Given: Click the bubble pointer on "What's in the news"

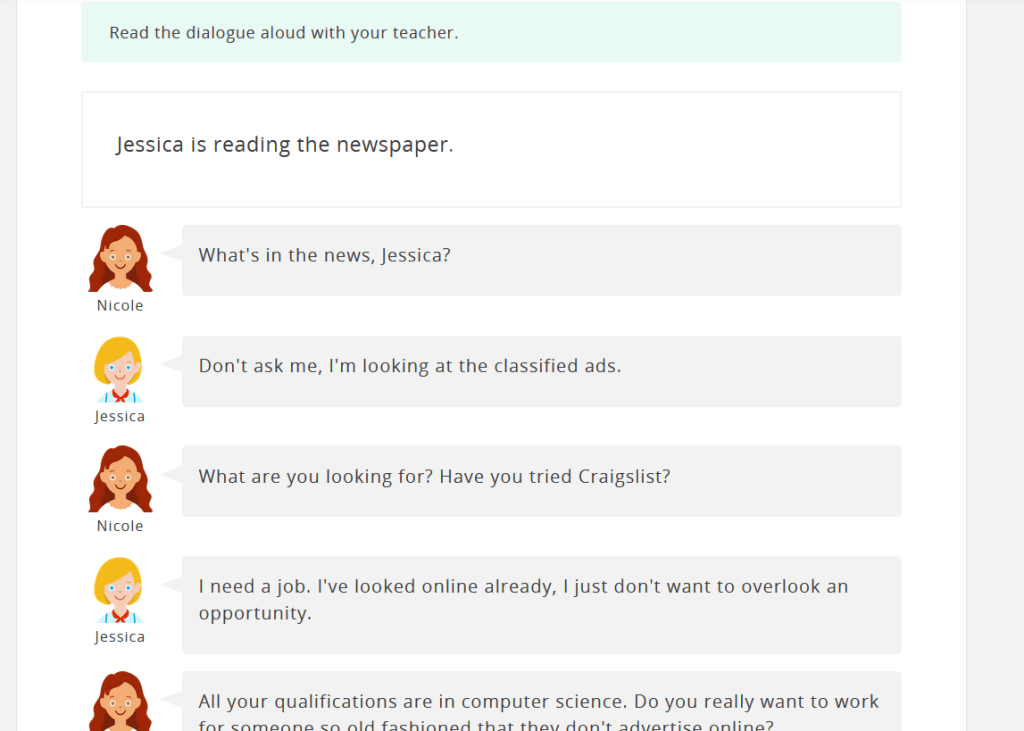Looking at the screenshot, I should coord(172,254).
